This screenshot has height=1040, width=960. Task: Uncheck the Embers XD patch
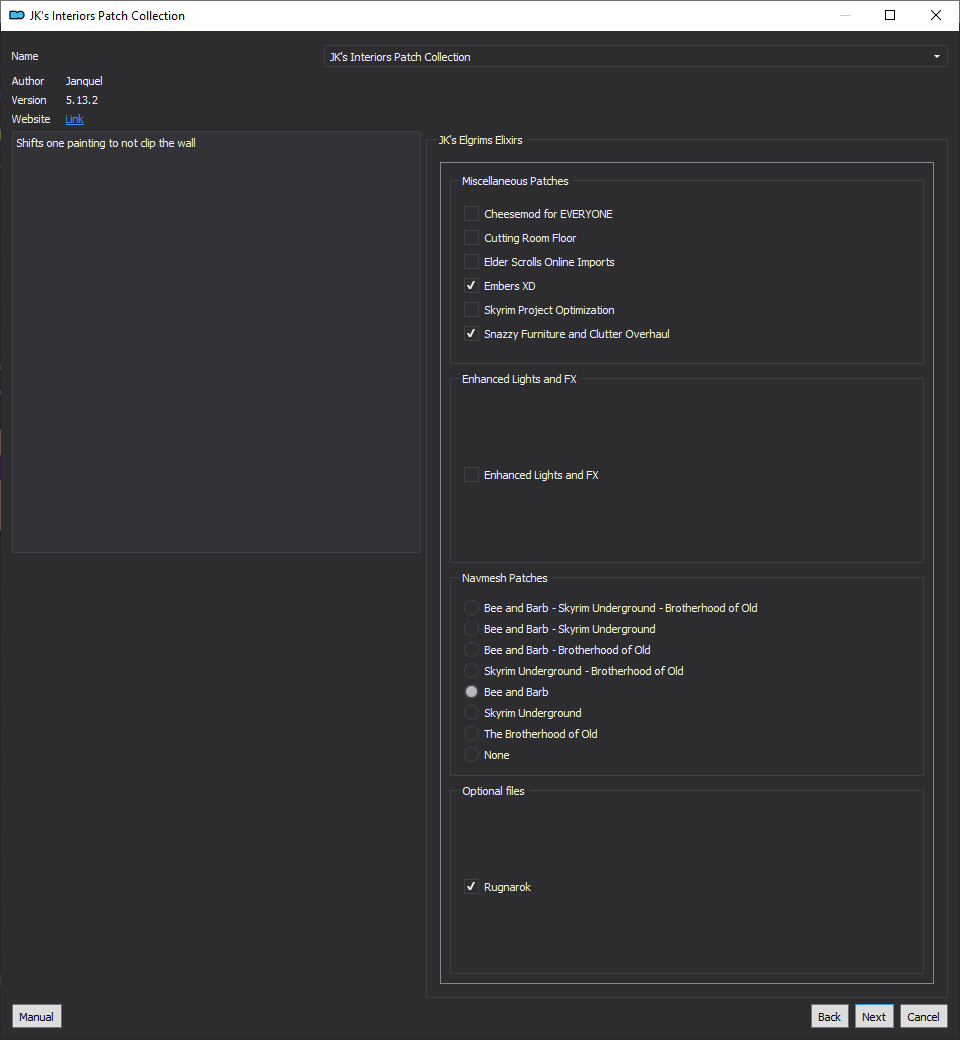pyautogui.click(x=471, y=286)
